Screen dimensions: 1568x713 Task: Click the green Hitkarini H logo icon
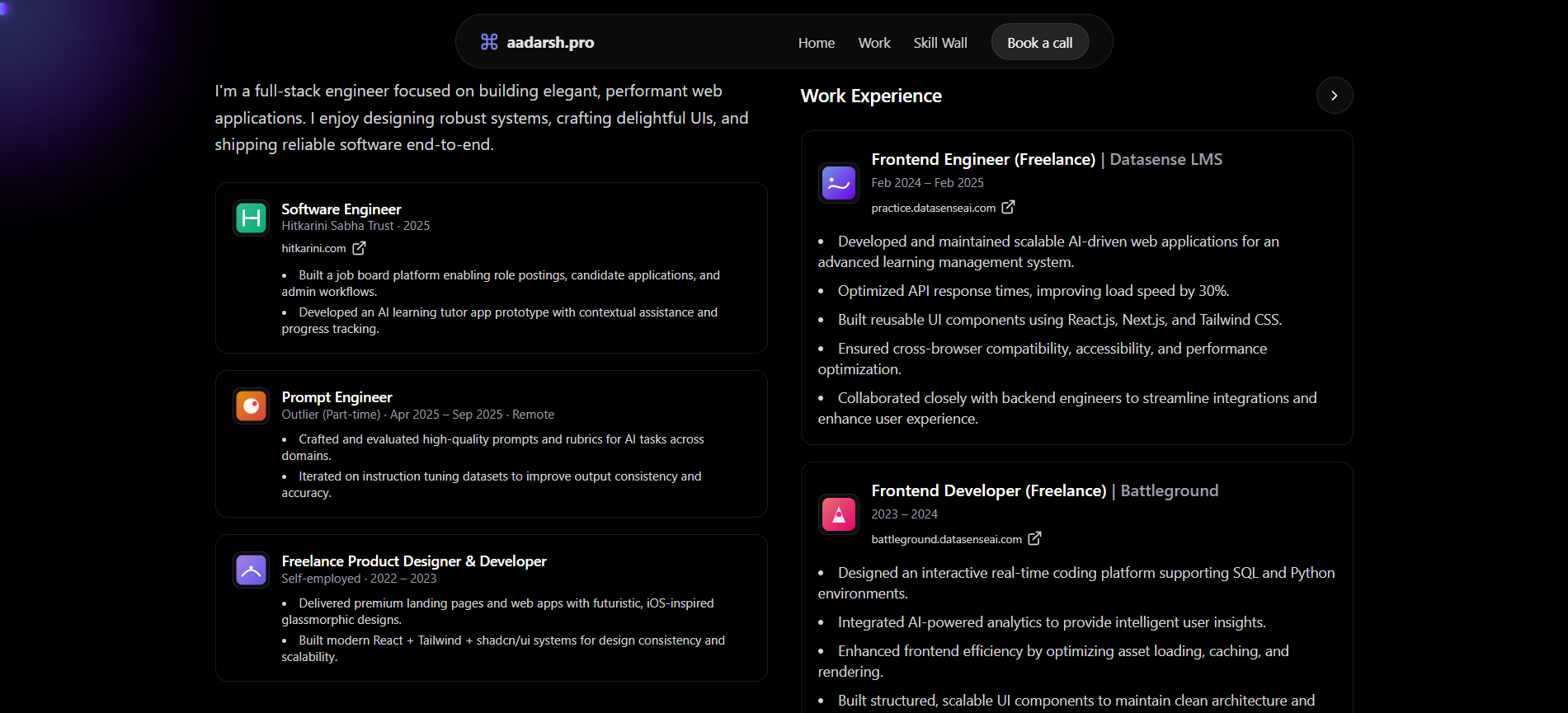[251, 218]
